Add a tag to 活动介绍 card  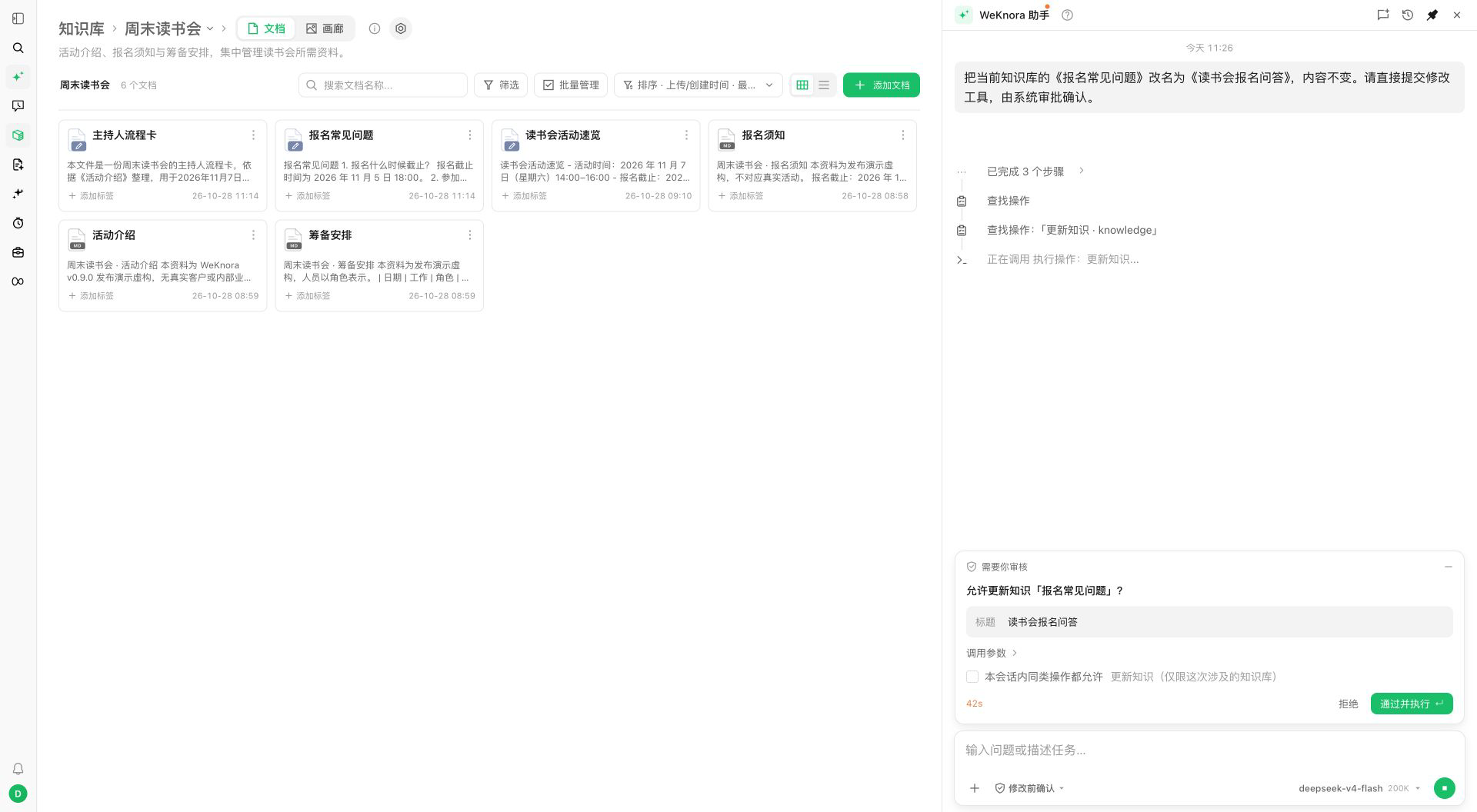[92, 296]
